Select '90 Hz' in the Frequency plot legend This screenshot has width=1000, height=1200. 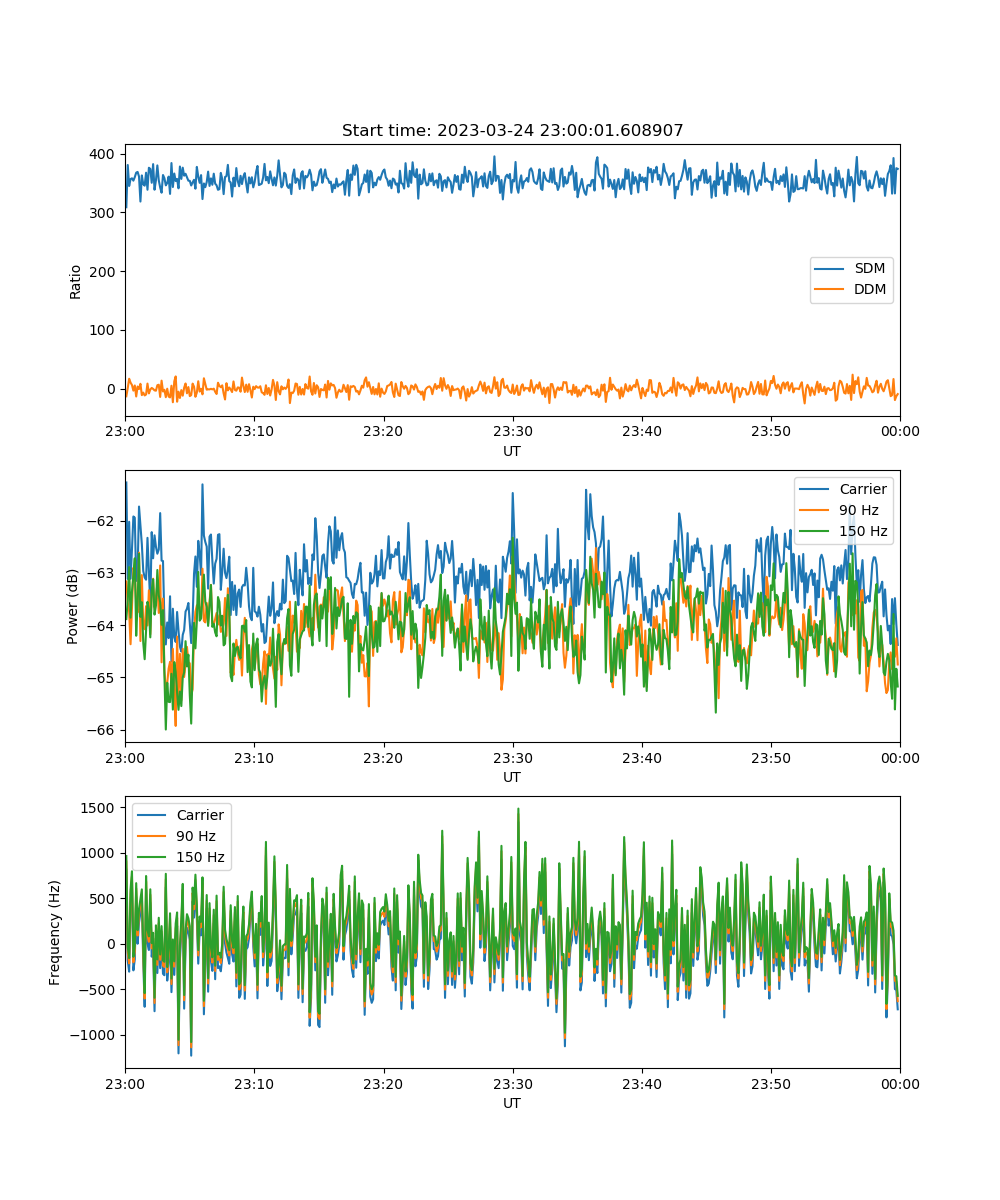[x=196, y=836]
